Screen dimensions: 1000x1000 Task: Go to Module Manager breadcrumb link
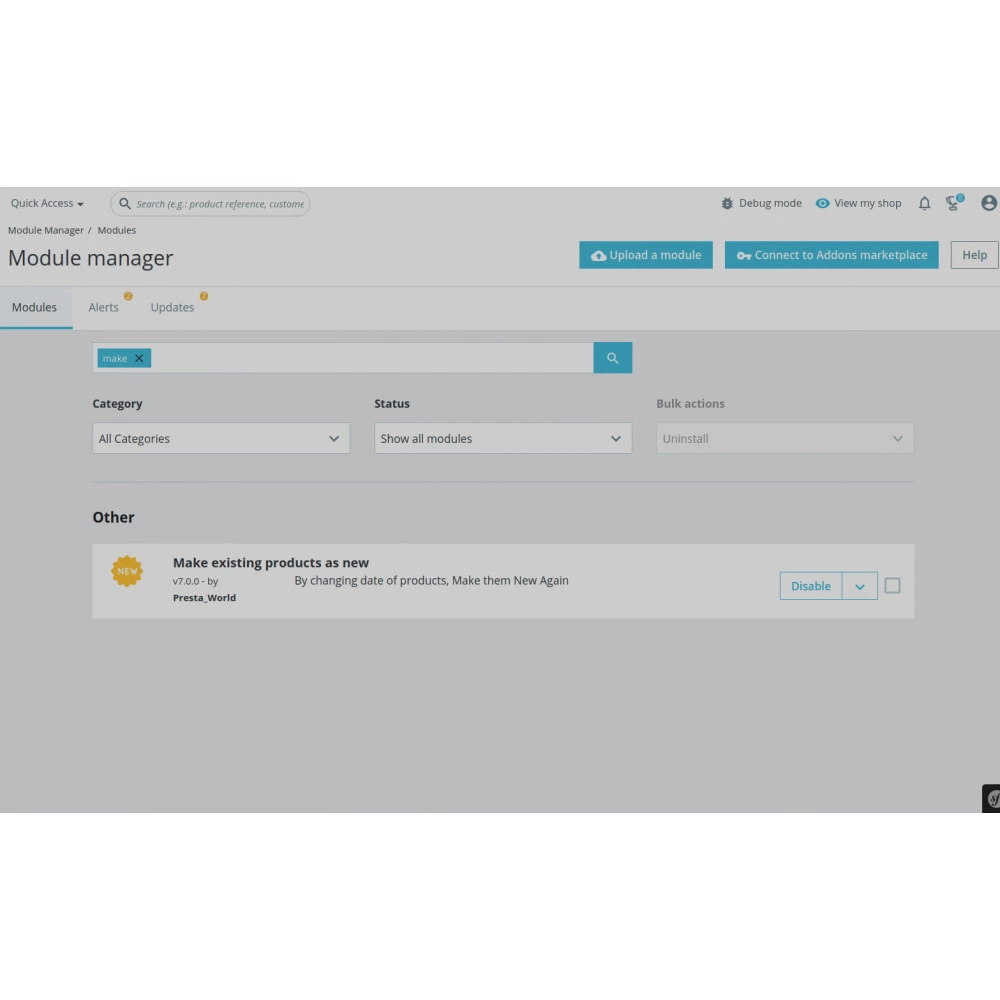45,230
